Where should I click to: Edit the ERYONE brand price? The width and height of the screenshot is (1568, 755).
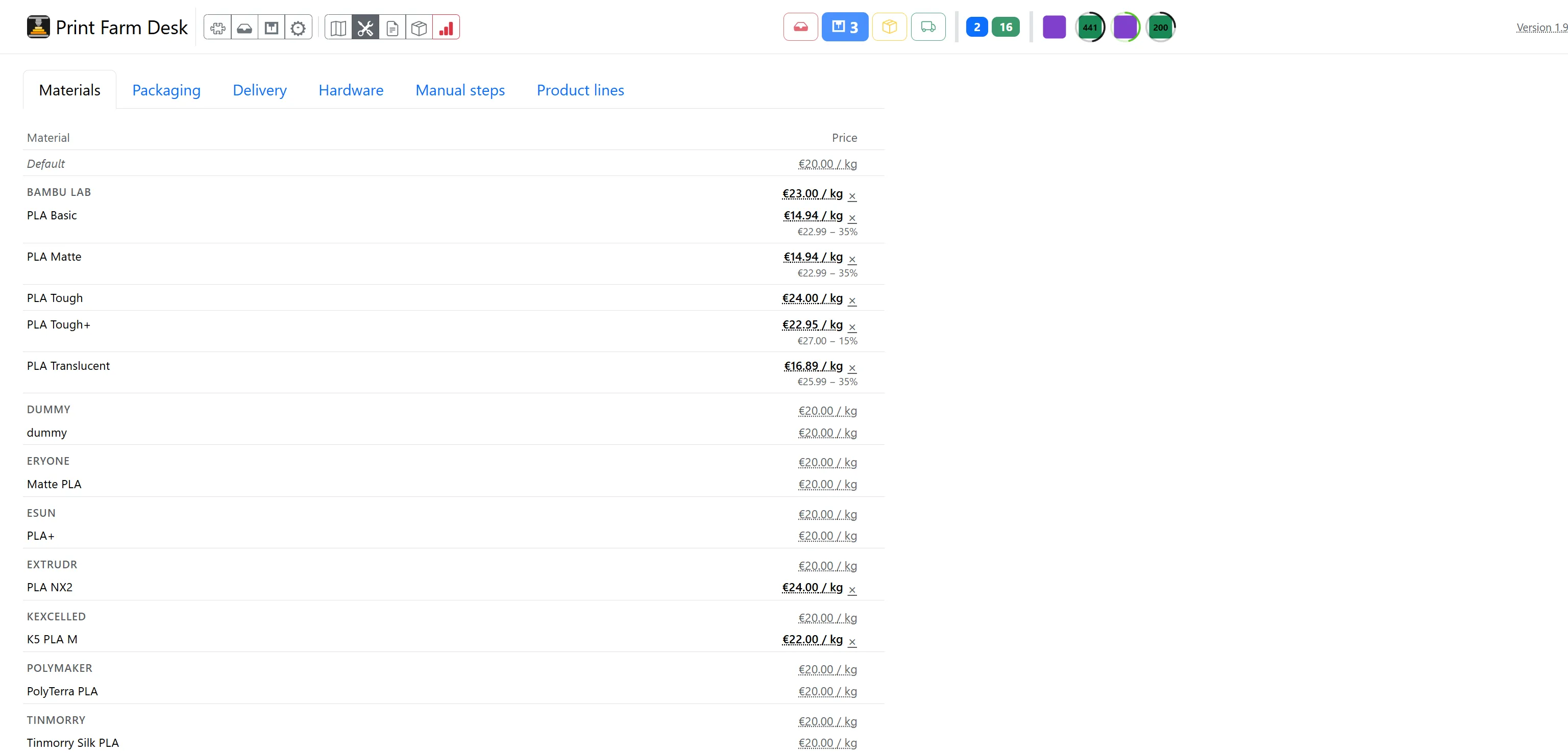click(x=827, y=462)
